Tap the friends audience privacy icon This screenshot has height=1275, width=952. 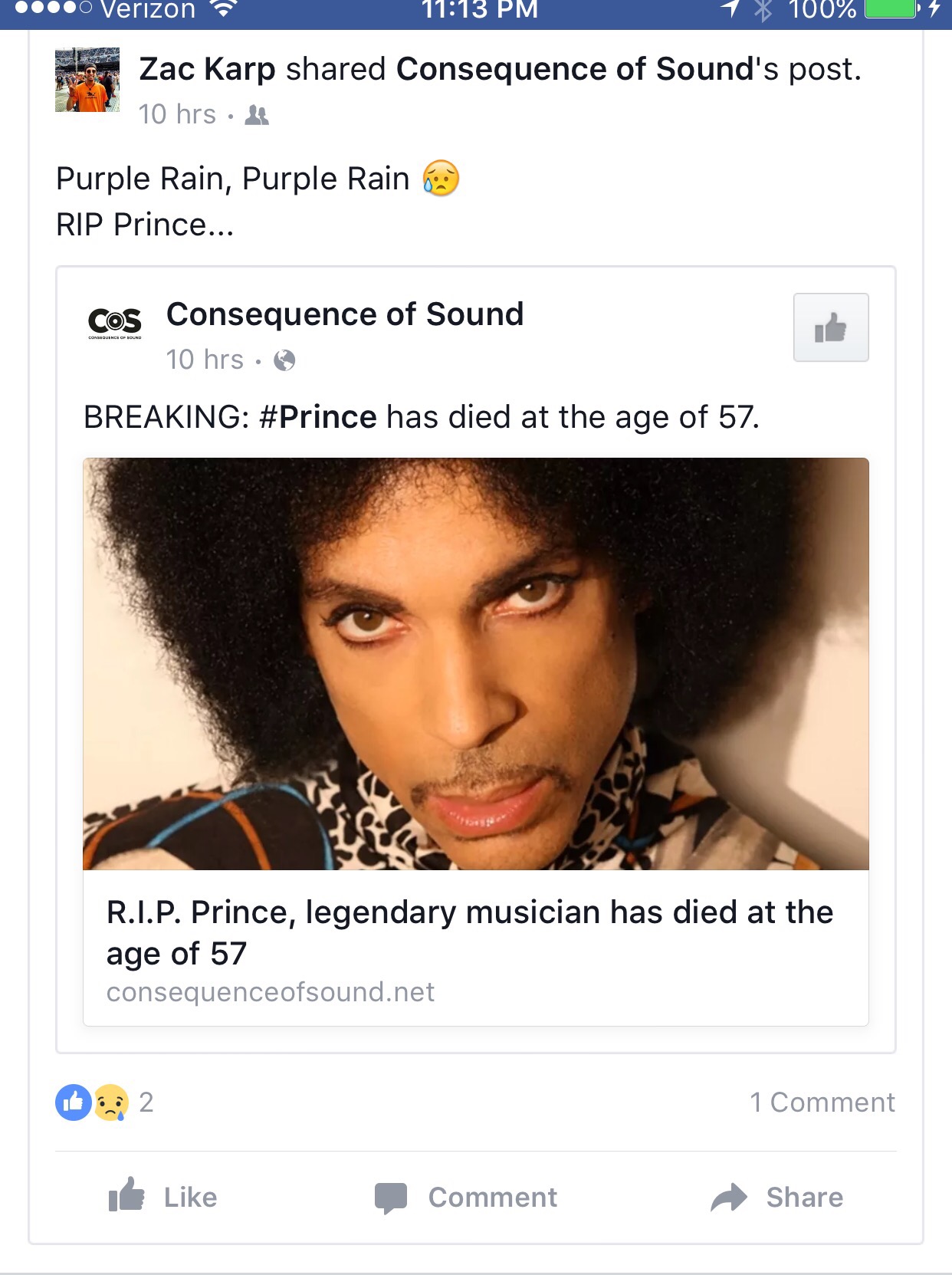tap(257, 115)
